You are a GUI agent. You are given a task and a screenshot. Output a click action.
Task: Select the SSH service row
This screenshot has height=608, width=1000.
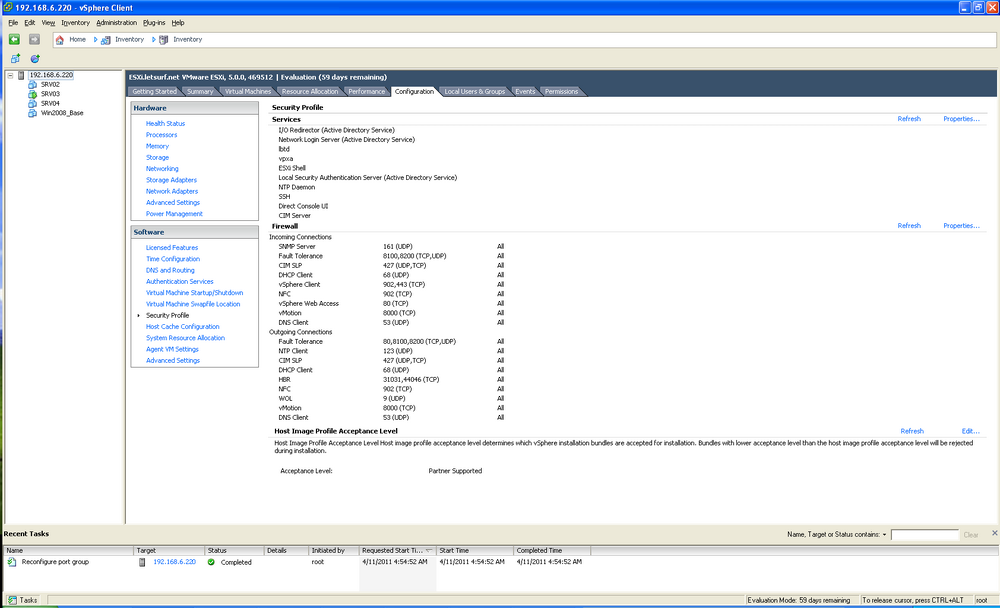click(284, 196)
